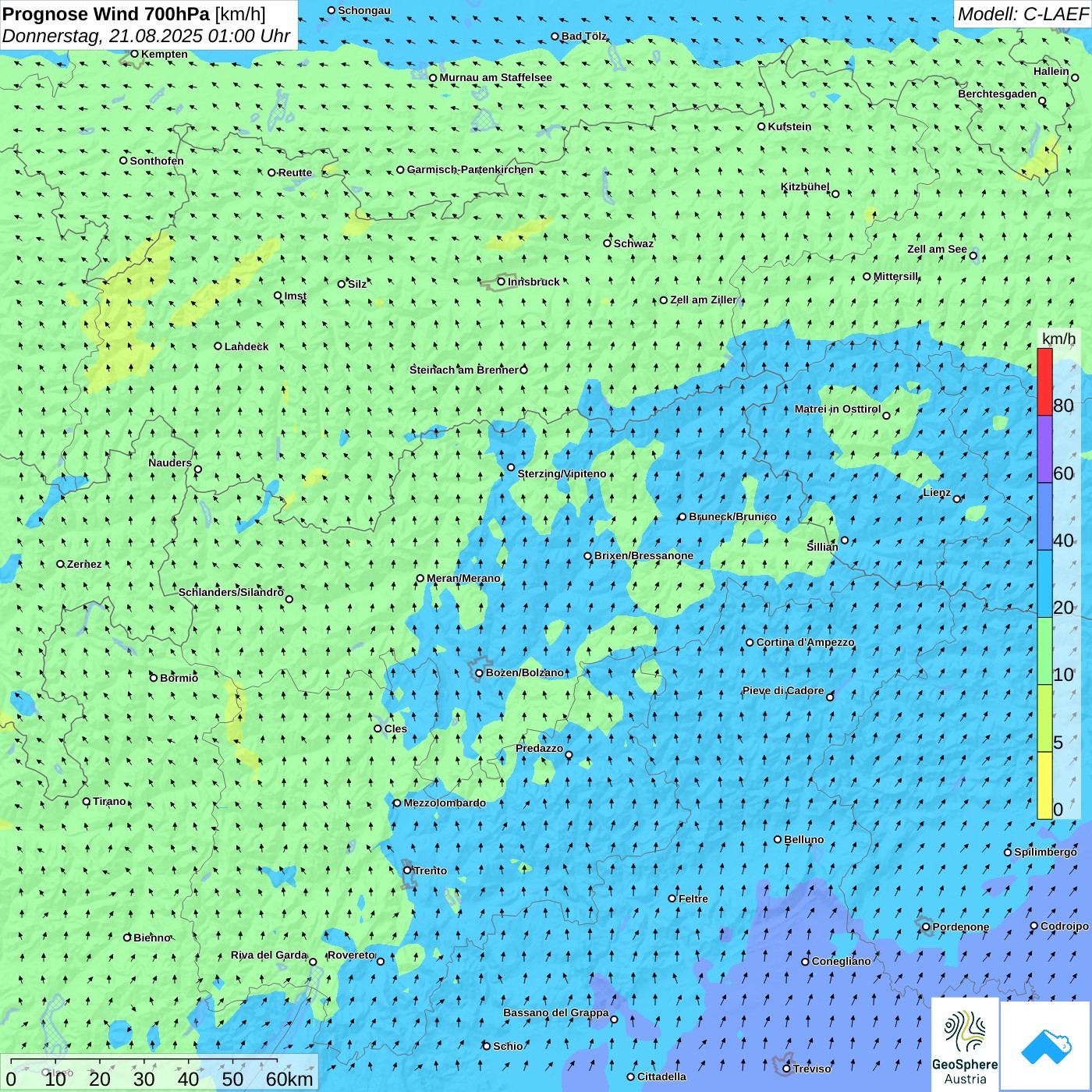The width and height of the screenshot is (1092, 1092).
Task: Click the 'Bruneck/Brunico' label
Action: pyautogui.click(x=732, y=516)
